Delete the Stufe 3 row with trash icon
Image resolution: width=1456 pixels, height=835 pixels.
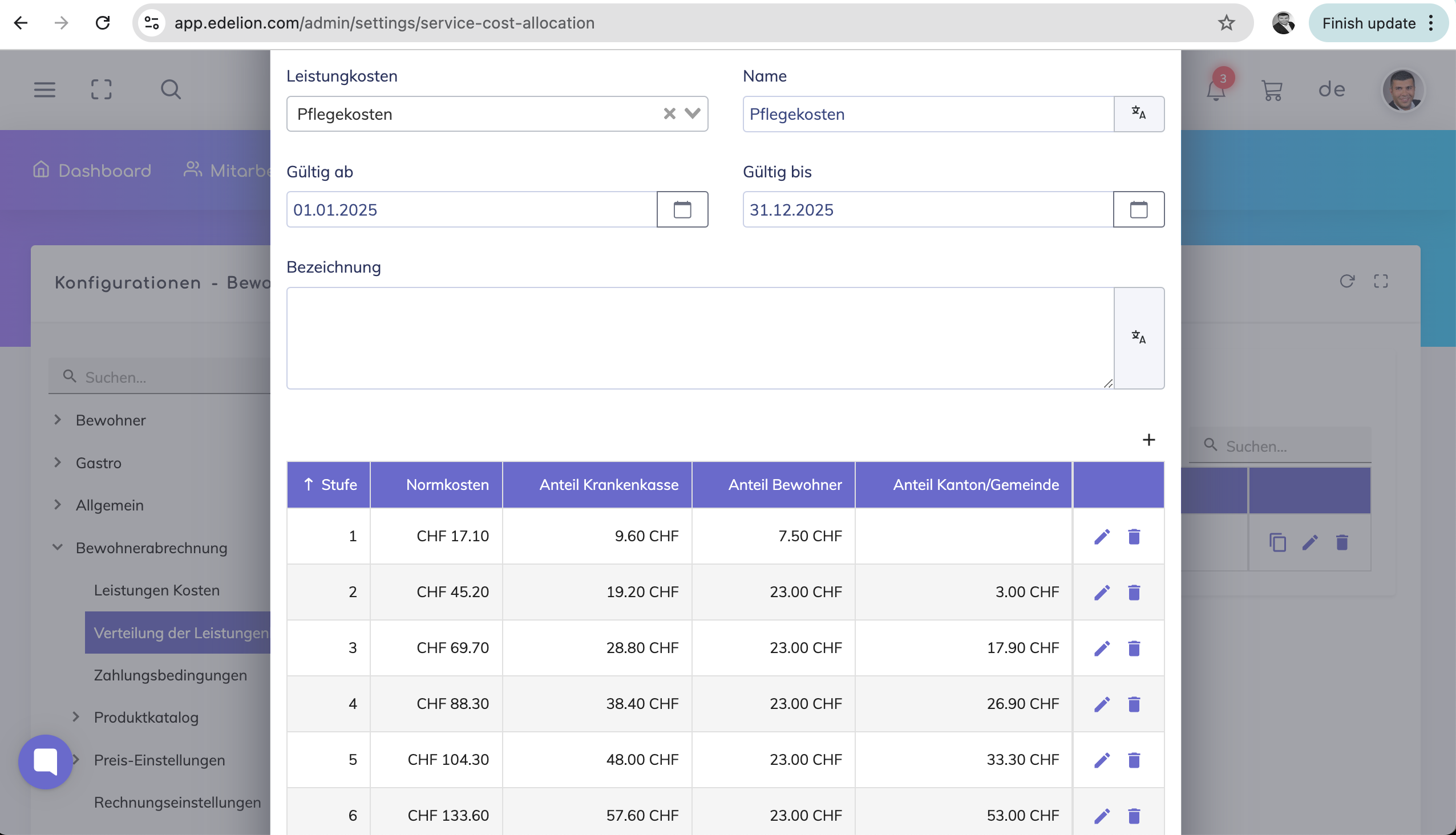(x=1134, y=648)
